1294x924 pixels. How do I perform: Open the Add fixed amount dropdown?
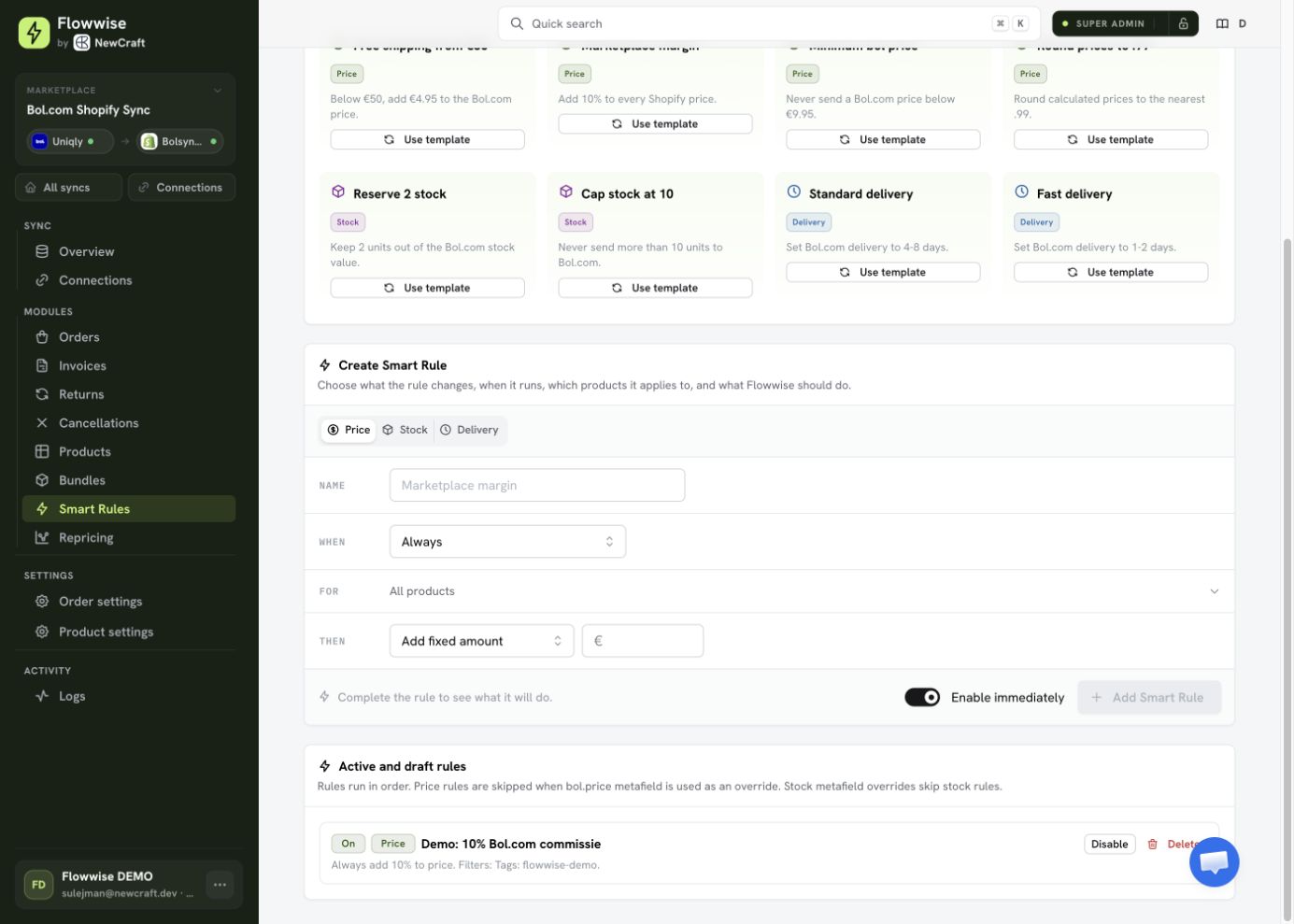[481, 641]
